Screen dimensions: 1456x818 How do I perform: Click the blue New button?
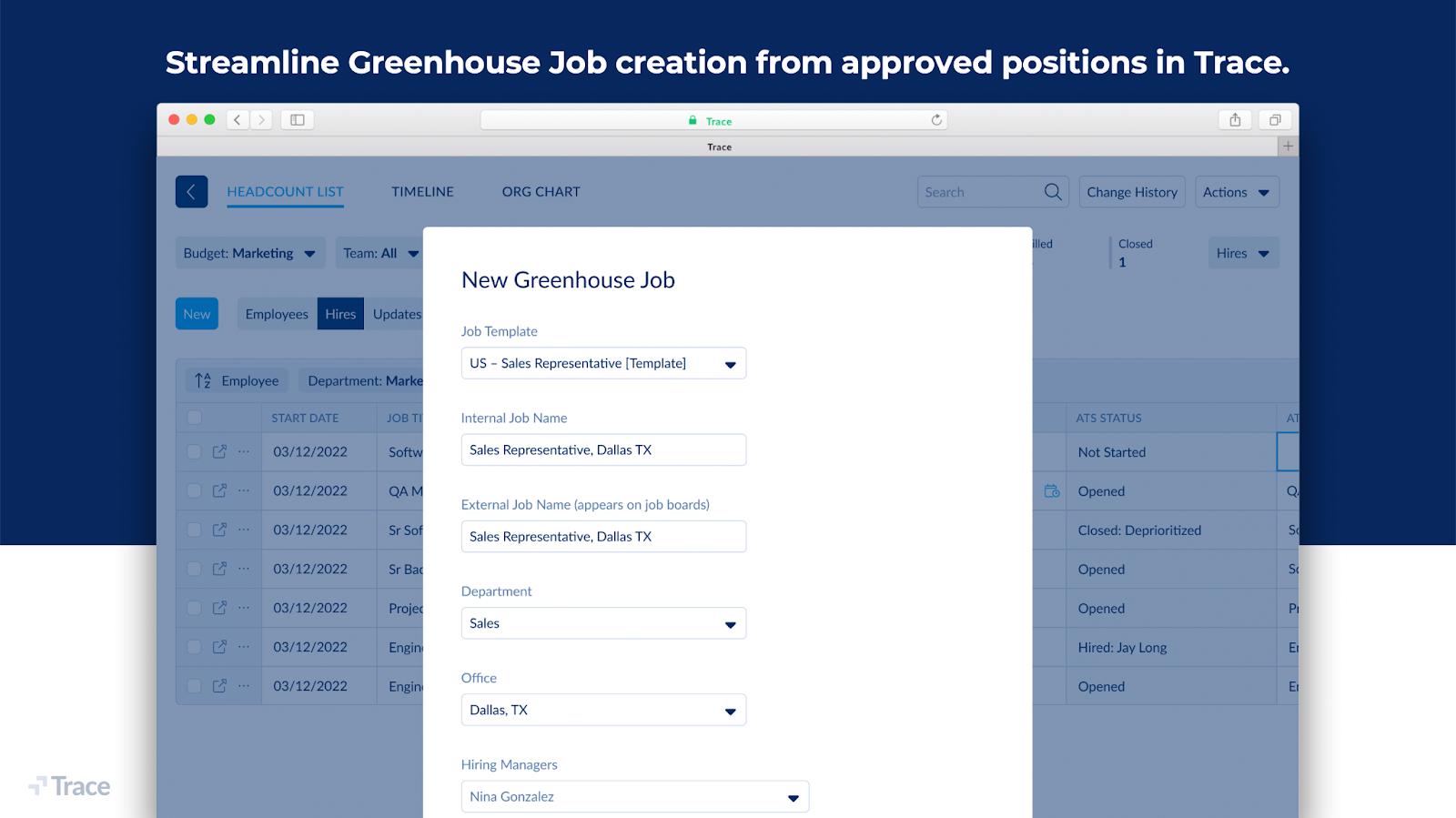pyautogui.click(x=197, y=314)
